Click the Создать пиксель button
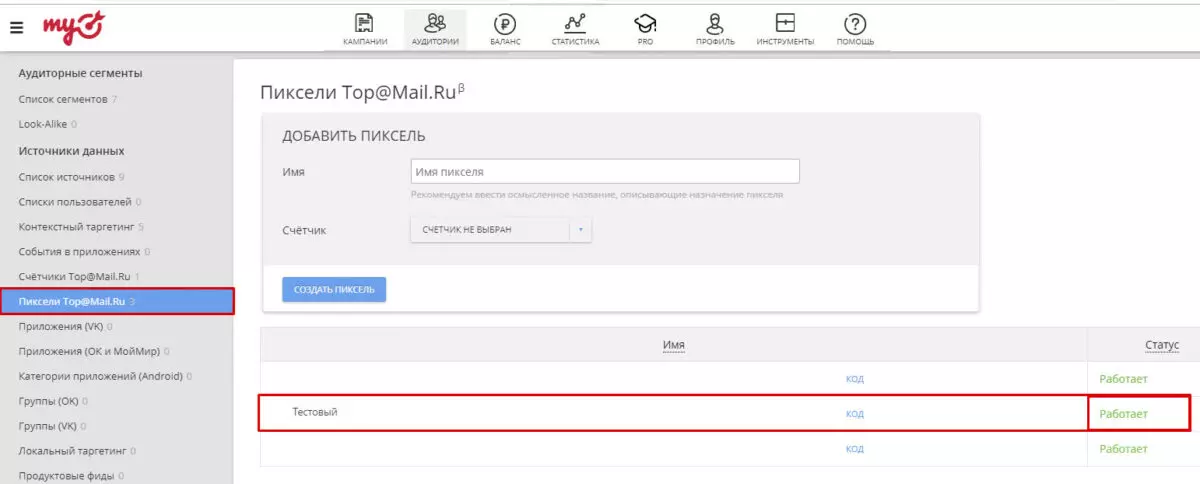The image size is (1200, 484). click(x=334, y=289)
